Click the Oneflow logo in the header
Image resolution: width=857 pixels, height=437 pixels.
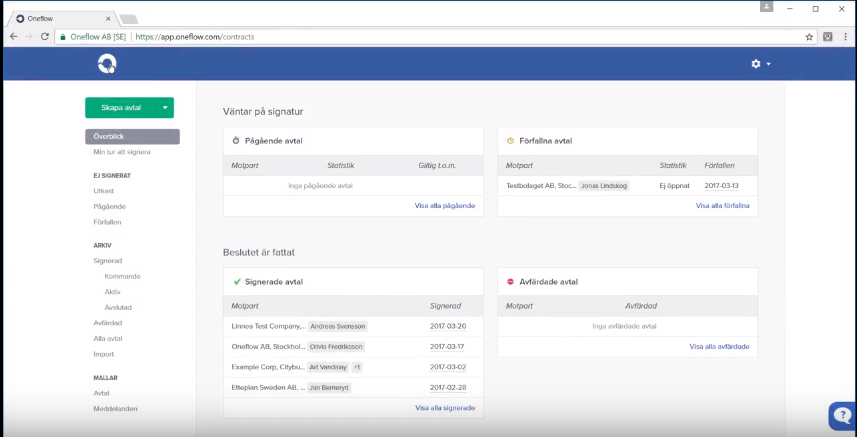point(107,64)
